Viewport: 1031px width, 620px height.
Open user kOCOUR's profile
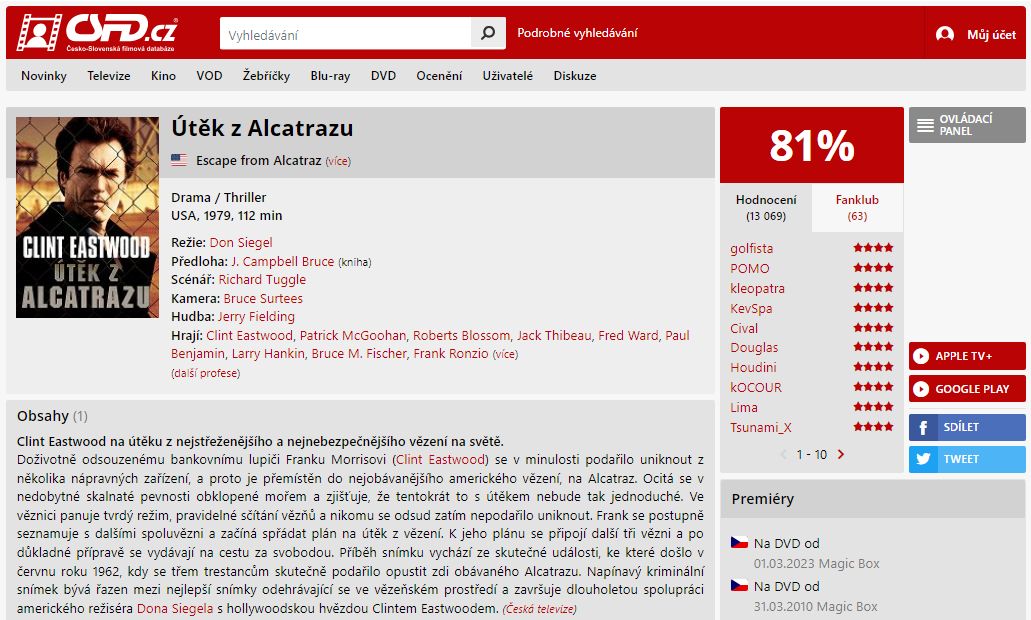pyautogui.click(x=756, y=387)
